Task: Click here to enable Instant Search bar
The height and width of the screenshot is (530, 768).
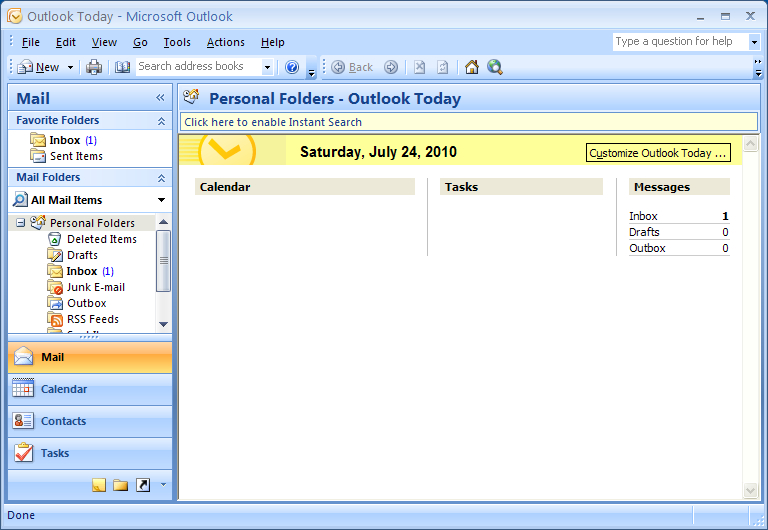Action: (x=469, y=122)
